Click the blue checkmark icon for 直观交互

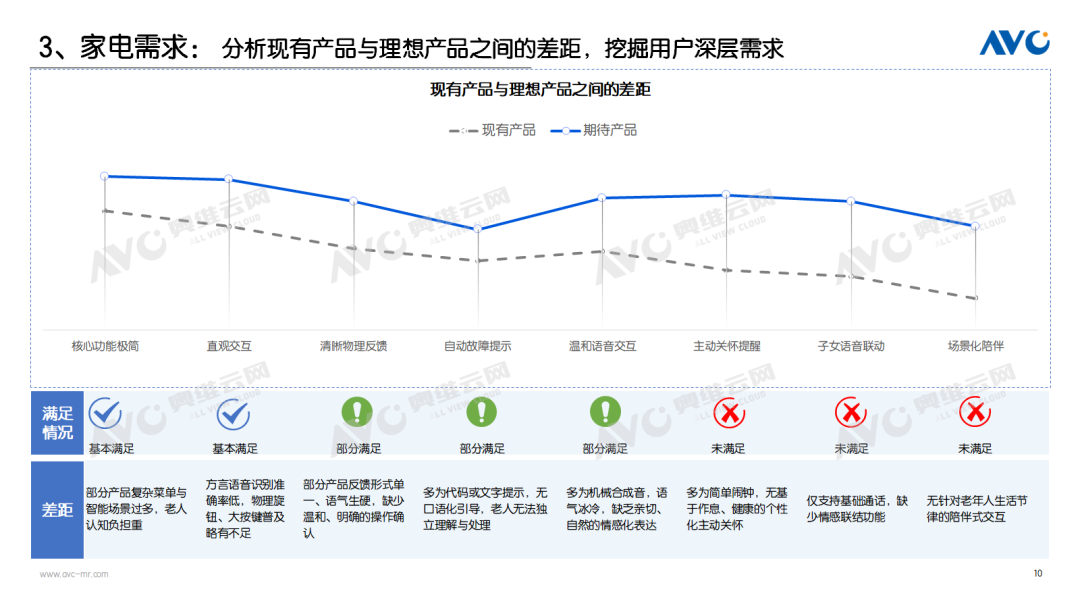234,413
